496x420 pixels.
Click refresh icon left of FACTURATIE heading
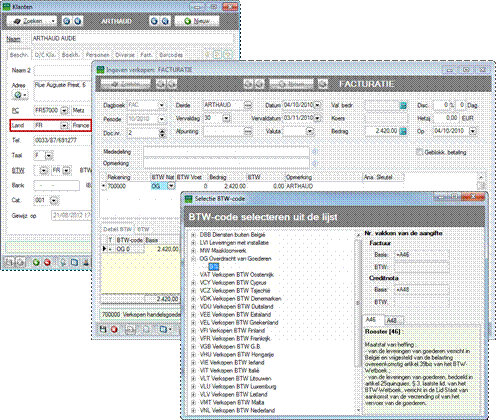point(323,84)
